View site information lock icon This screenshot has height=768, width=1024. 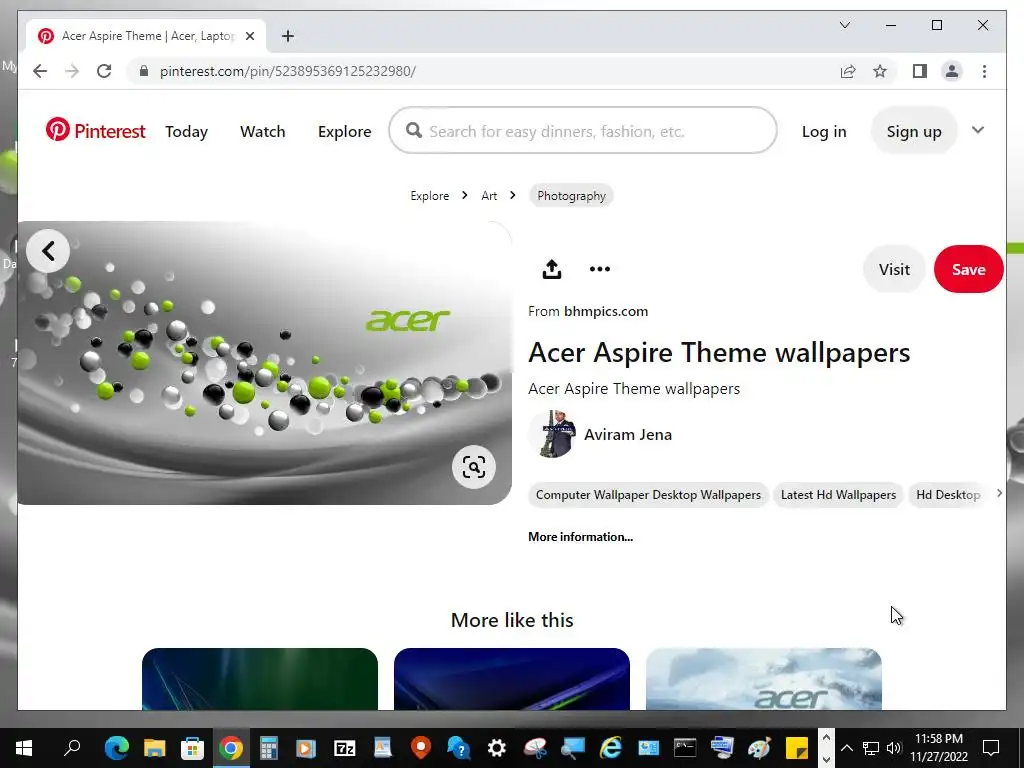click(x=144, y=71)
